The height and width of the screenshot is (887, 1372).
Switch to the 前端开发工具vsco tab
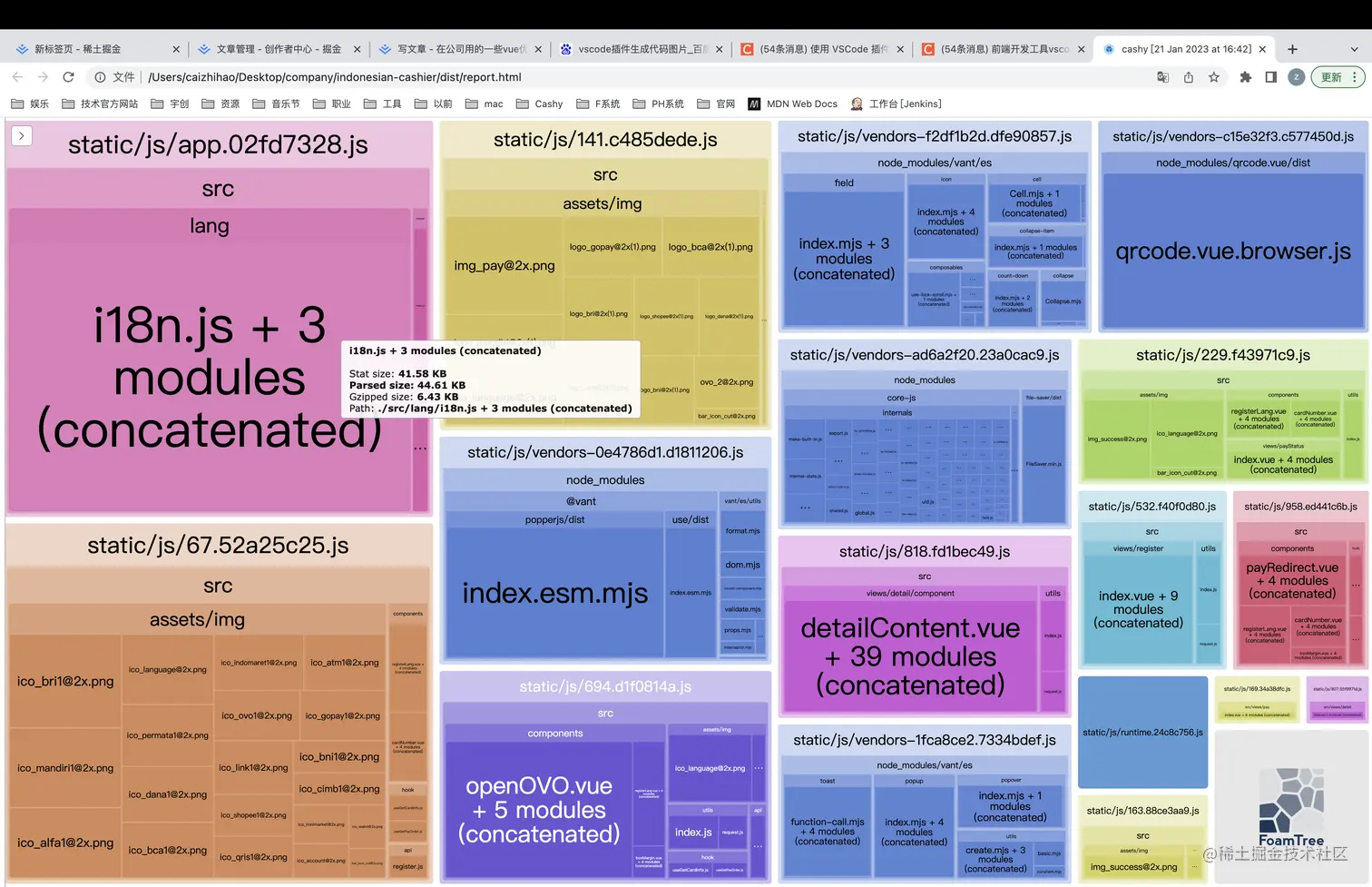[x=1004, y=49]
